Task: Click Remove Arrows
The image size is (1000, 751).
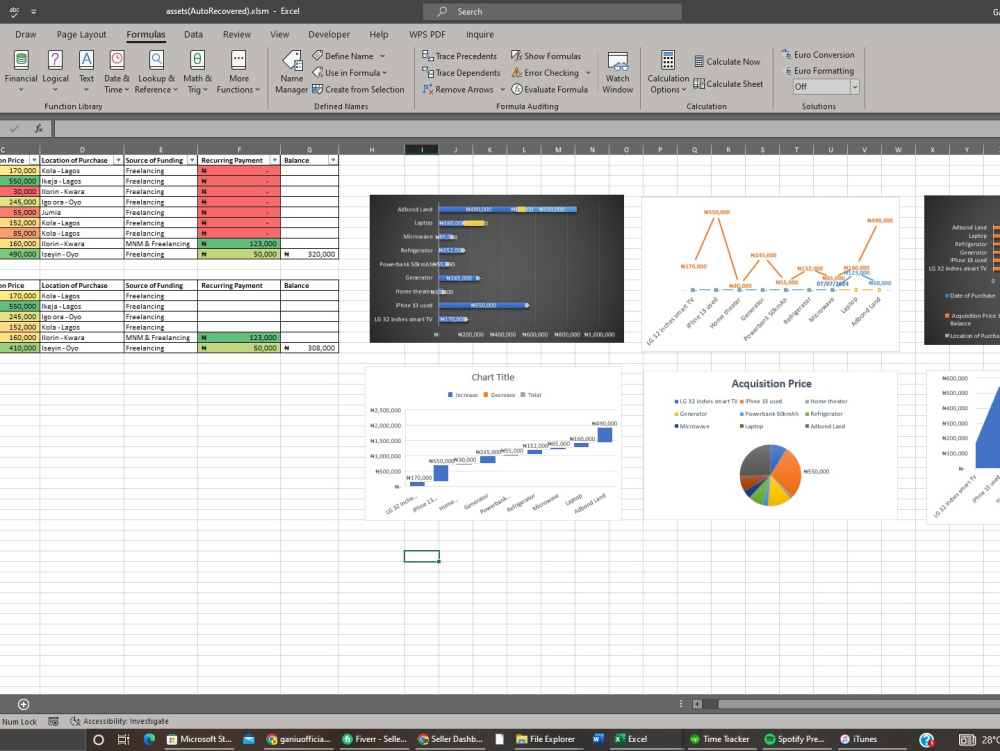Action: (458, 89)
